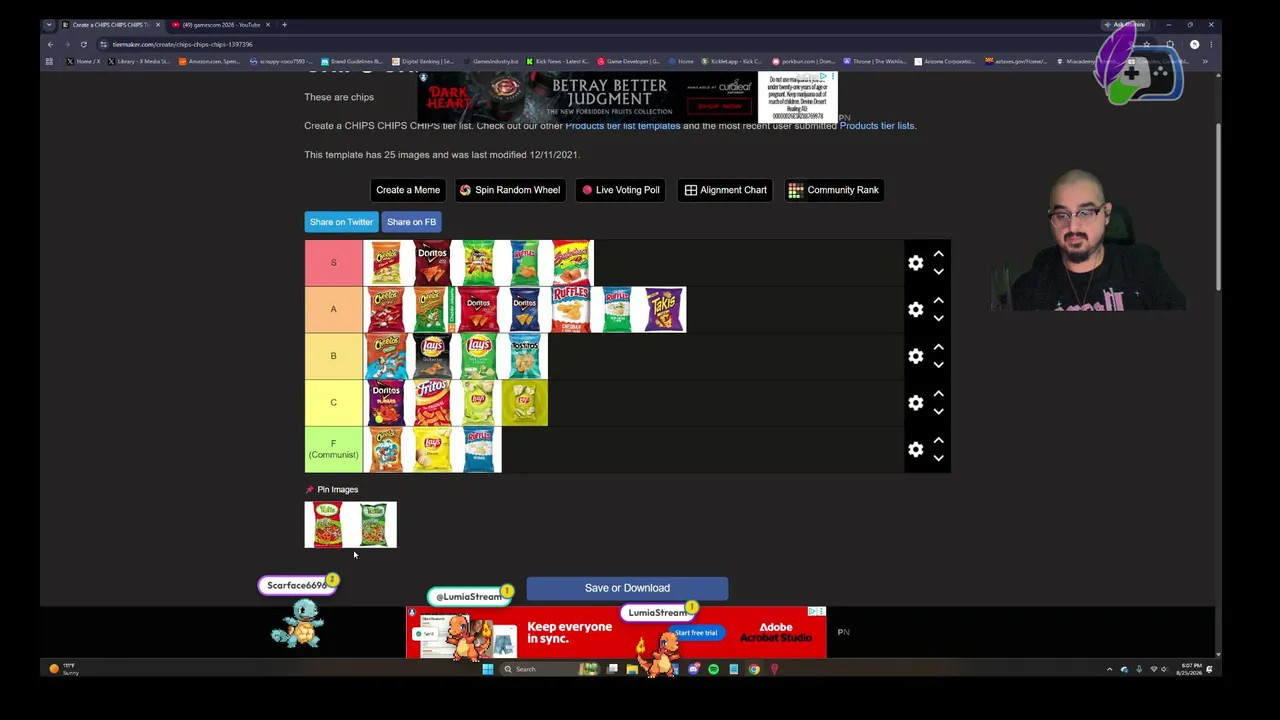
Task: Switch to the gamescom 2026 YouTube tab
Action: [220, 25]
